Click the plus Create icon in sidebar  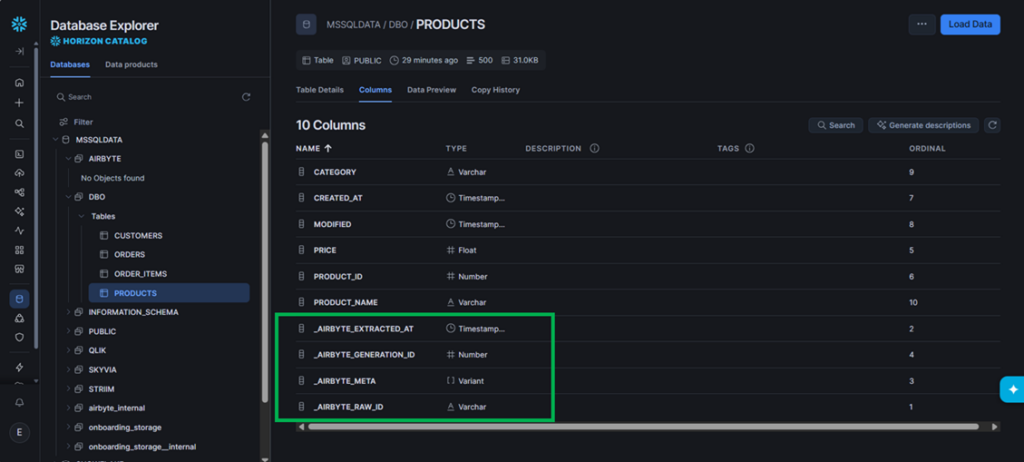(x=19, y=103)
